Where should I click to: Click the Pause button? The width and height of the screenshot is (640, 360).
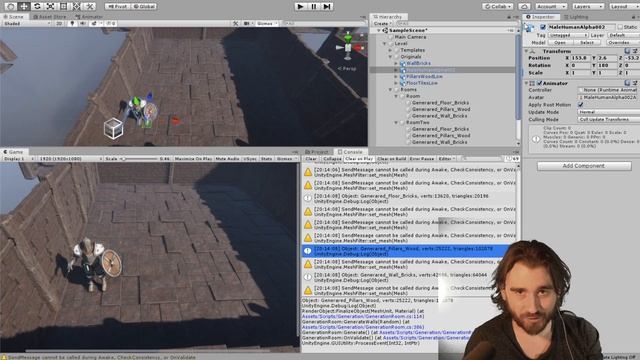coord(313,6)
